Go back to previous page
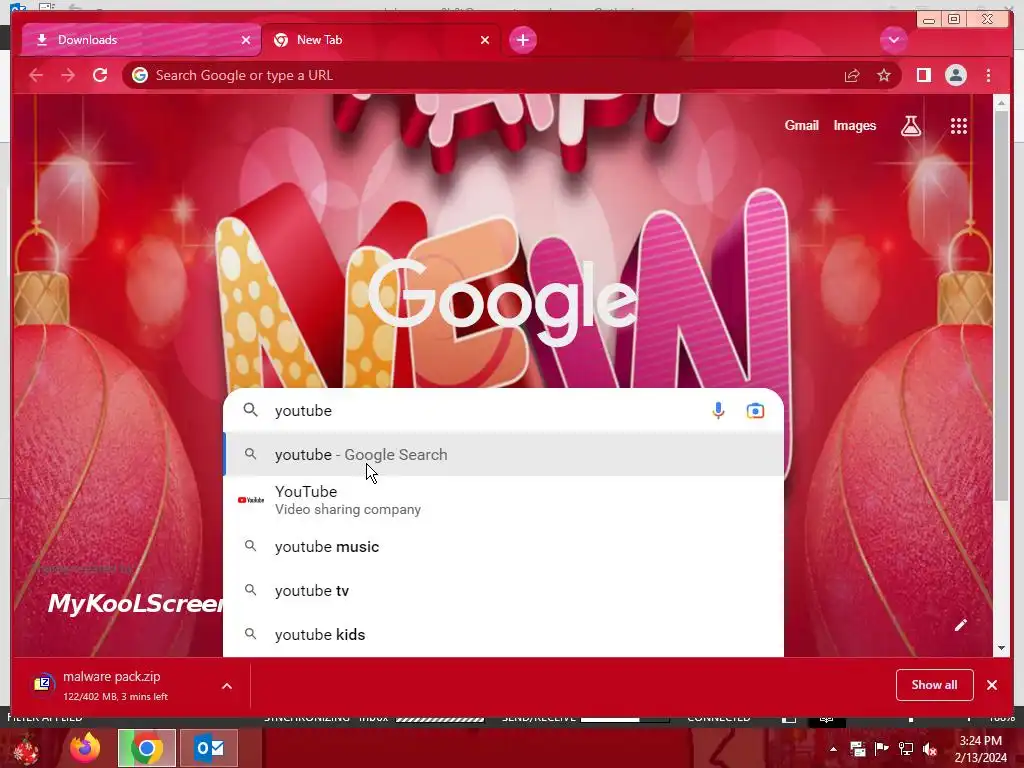This screenshot has height=768, width=1024. click(x=36, y=75)
